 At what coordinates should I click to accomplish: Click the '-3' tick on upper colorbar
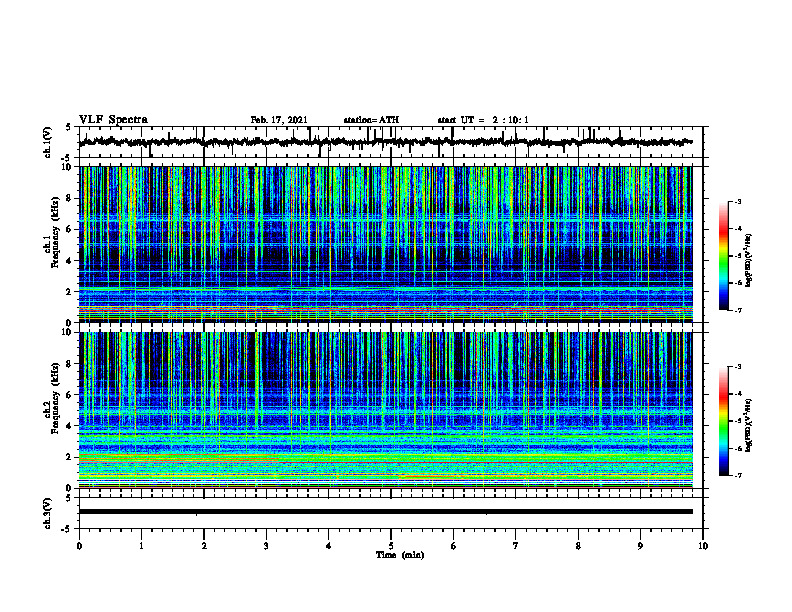pyautogui.click(x=737, y=201)
